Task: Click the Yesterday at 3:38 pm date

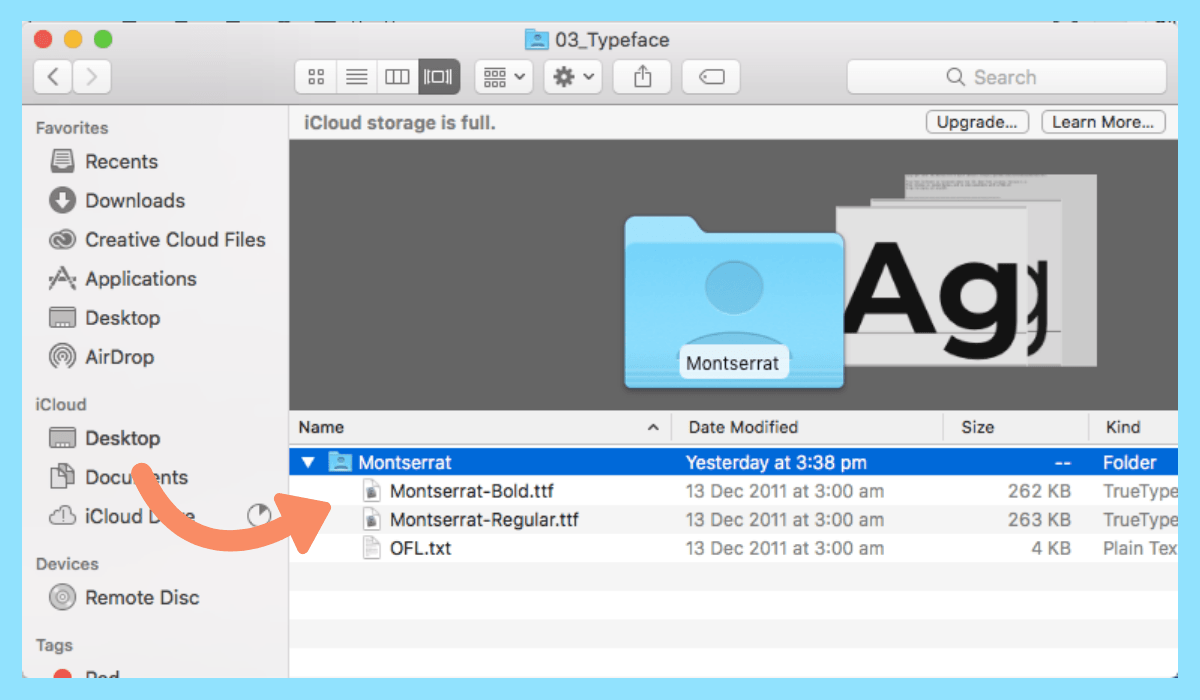Action: 776,462
